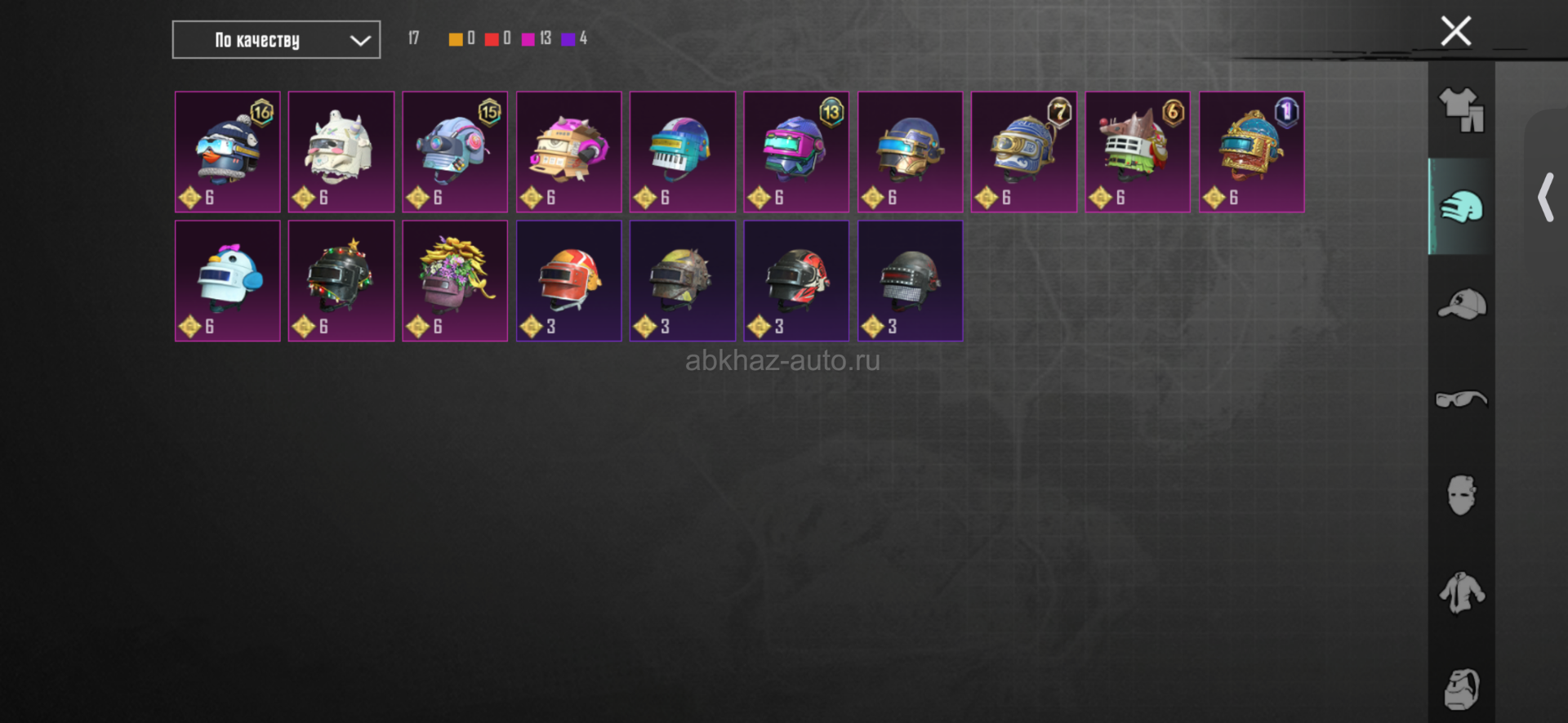Open the outfits category icon
Viewport: 1568px width, 723px height.
[x=1462, y=109]
